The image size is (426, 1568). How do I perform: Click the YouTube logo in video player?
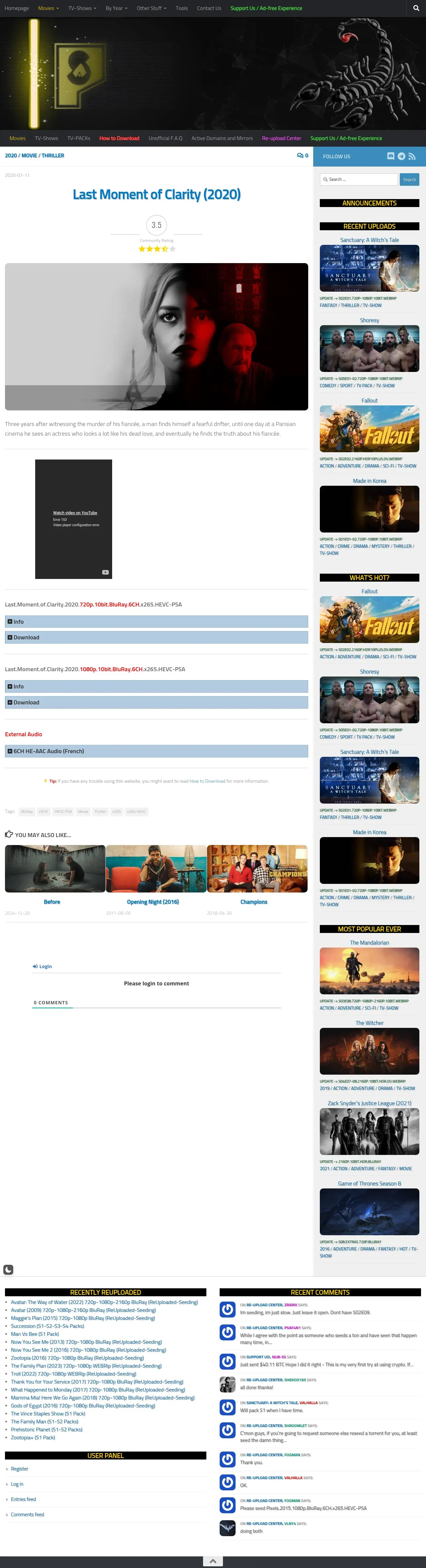tap(105, 572)
